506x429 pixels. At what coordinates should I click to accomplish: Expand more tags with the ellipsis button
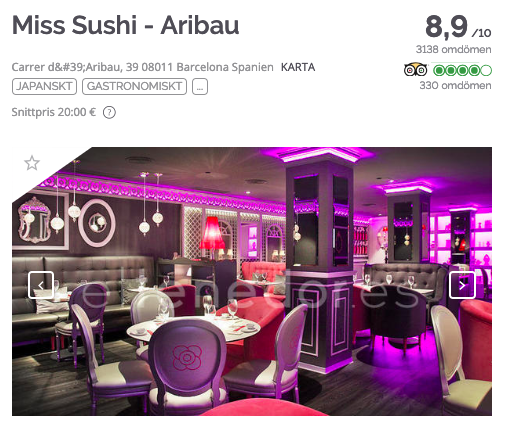coord(200,87)
